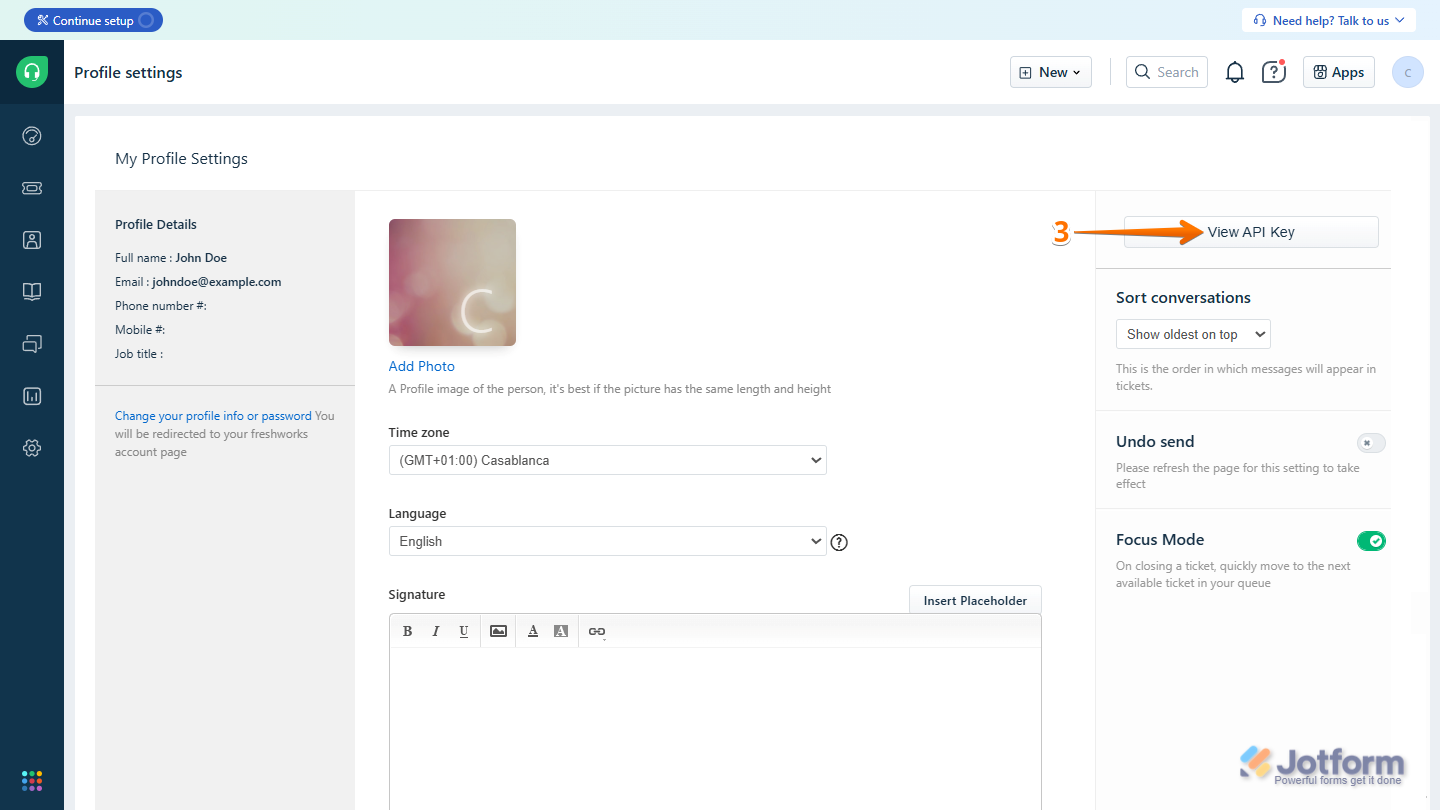Click the notifications bell icon
The height and width of the screenshot is (810, 1440).
click(1235, 72)
